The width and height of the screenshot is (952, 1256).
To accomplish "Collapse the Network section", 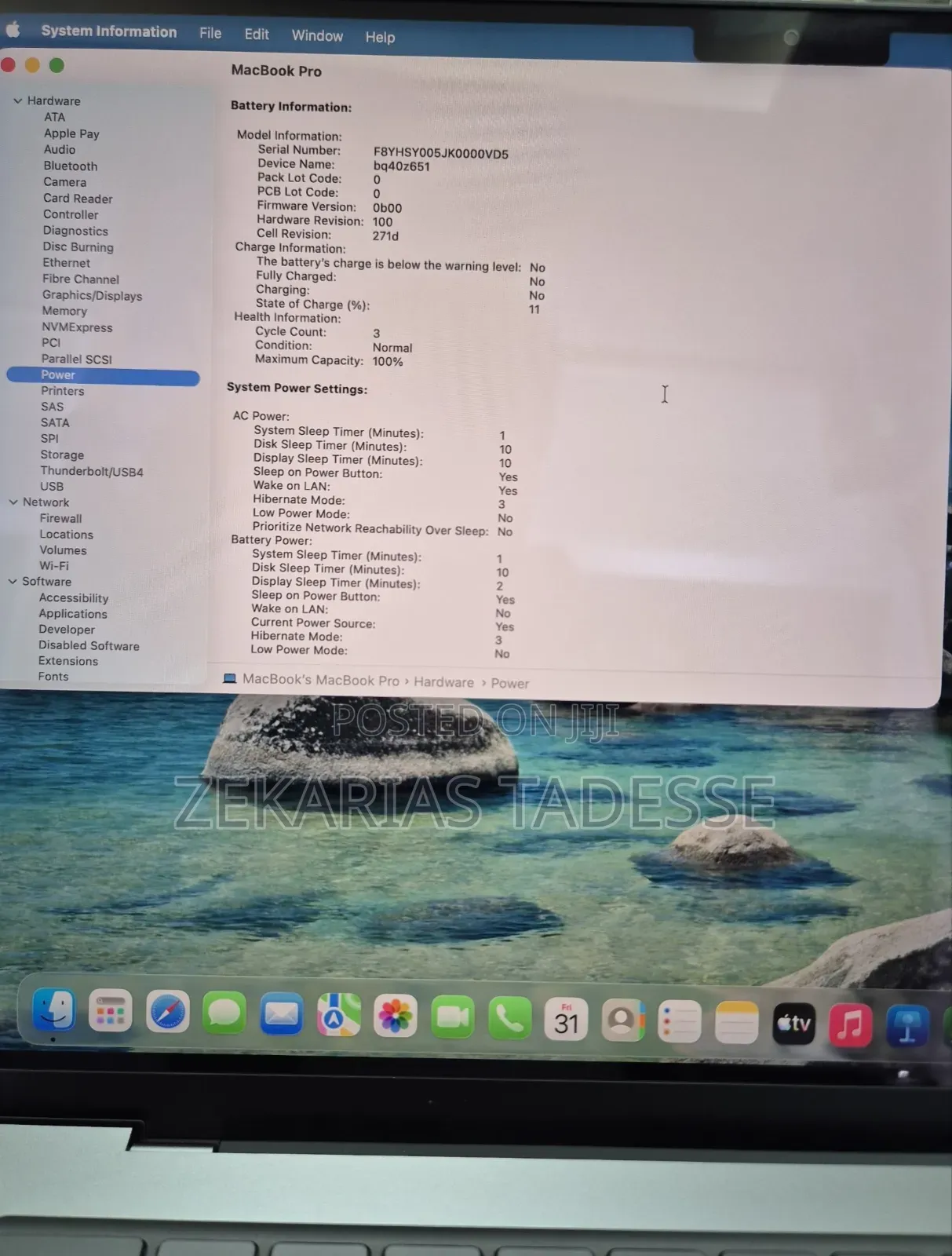I will pos(13,502).
